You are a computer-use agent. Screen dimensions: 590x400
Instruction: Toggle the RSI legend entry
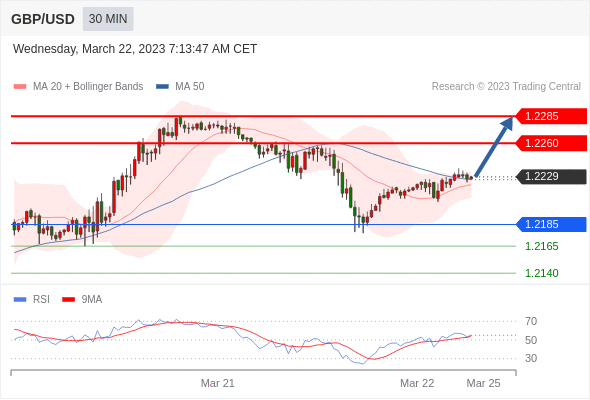coord(32,300)
